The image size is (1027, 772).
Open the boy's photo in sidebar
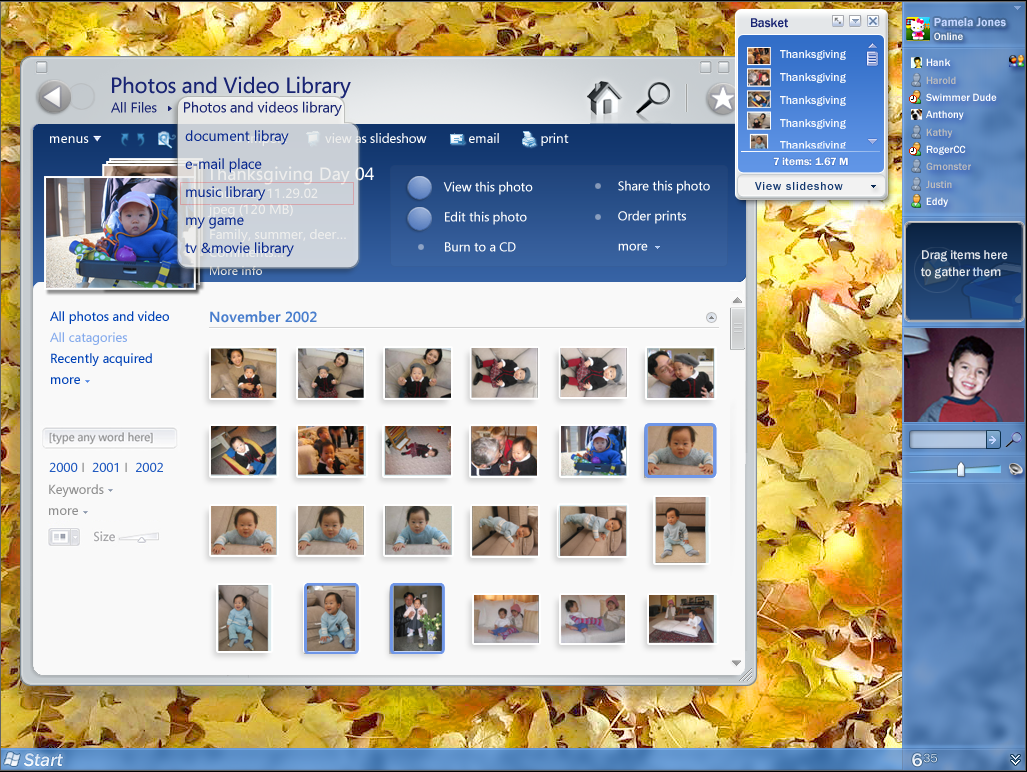pyautogui.click(x=963, y=375)
